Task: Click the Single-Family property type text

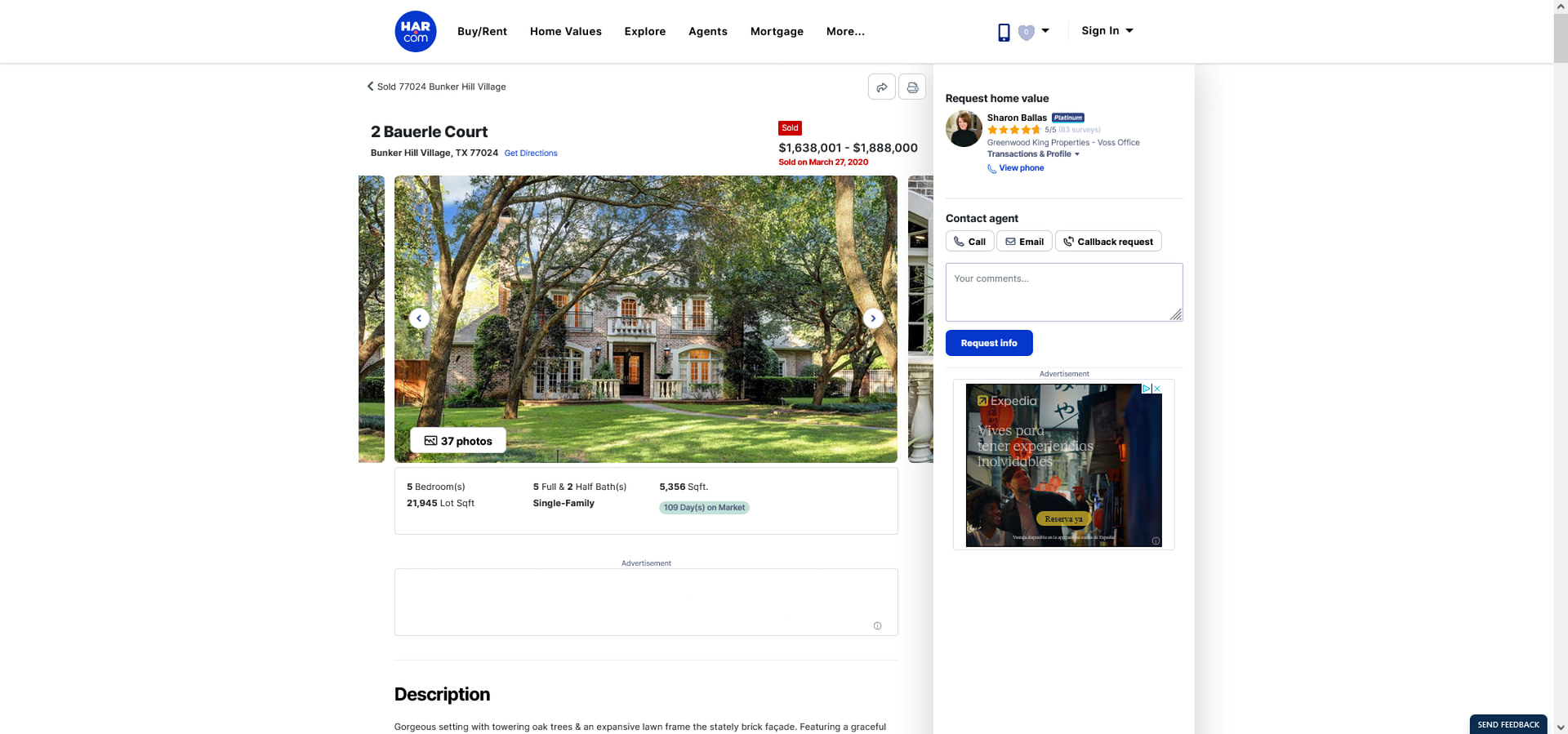Action: pyautogui.click(x=563, y=504)
